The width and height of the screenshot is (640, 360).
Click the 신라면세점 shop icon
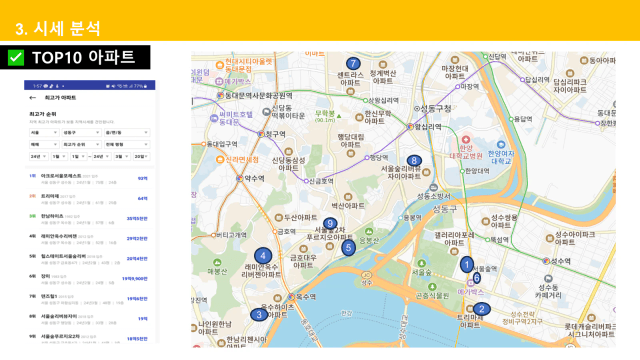220,159
